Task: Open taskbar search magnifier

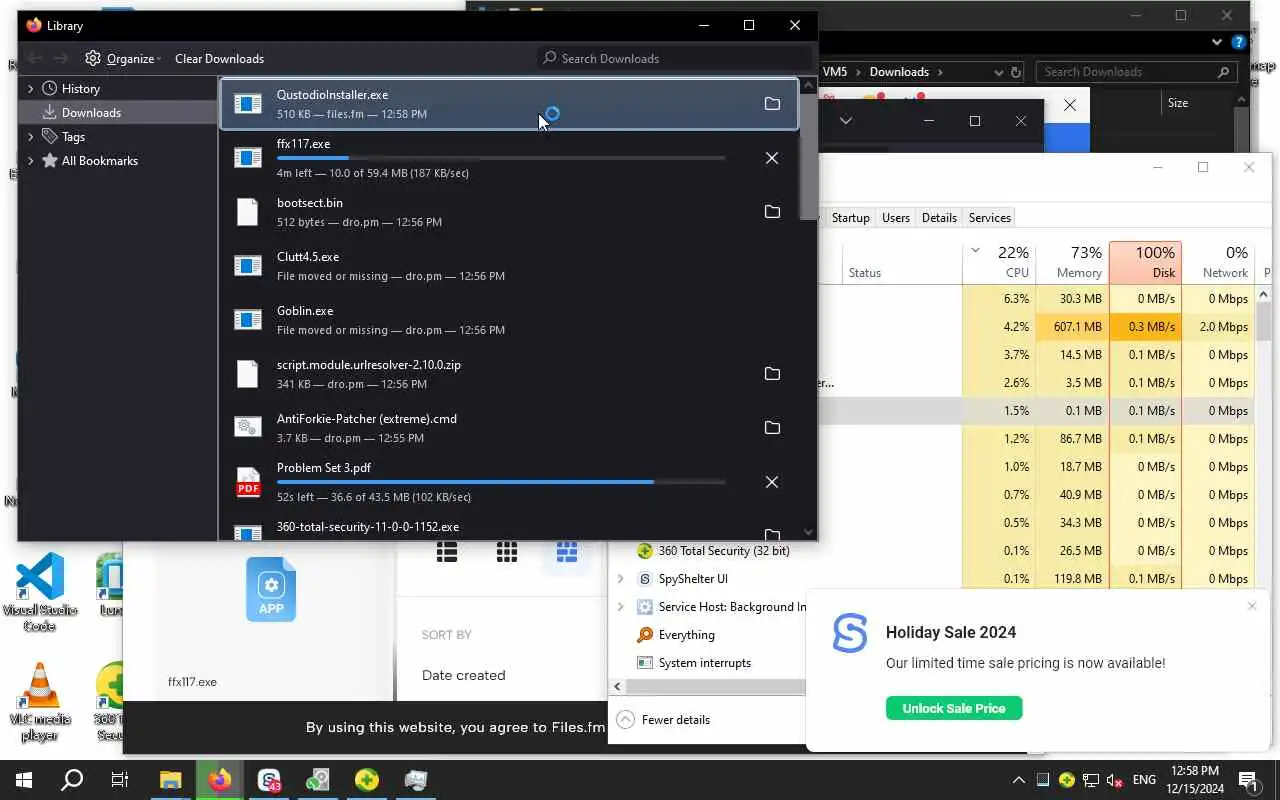Action: (72, 780)
